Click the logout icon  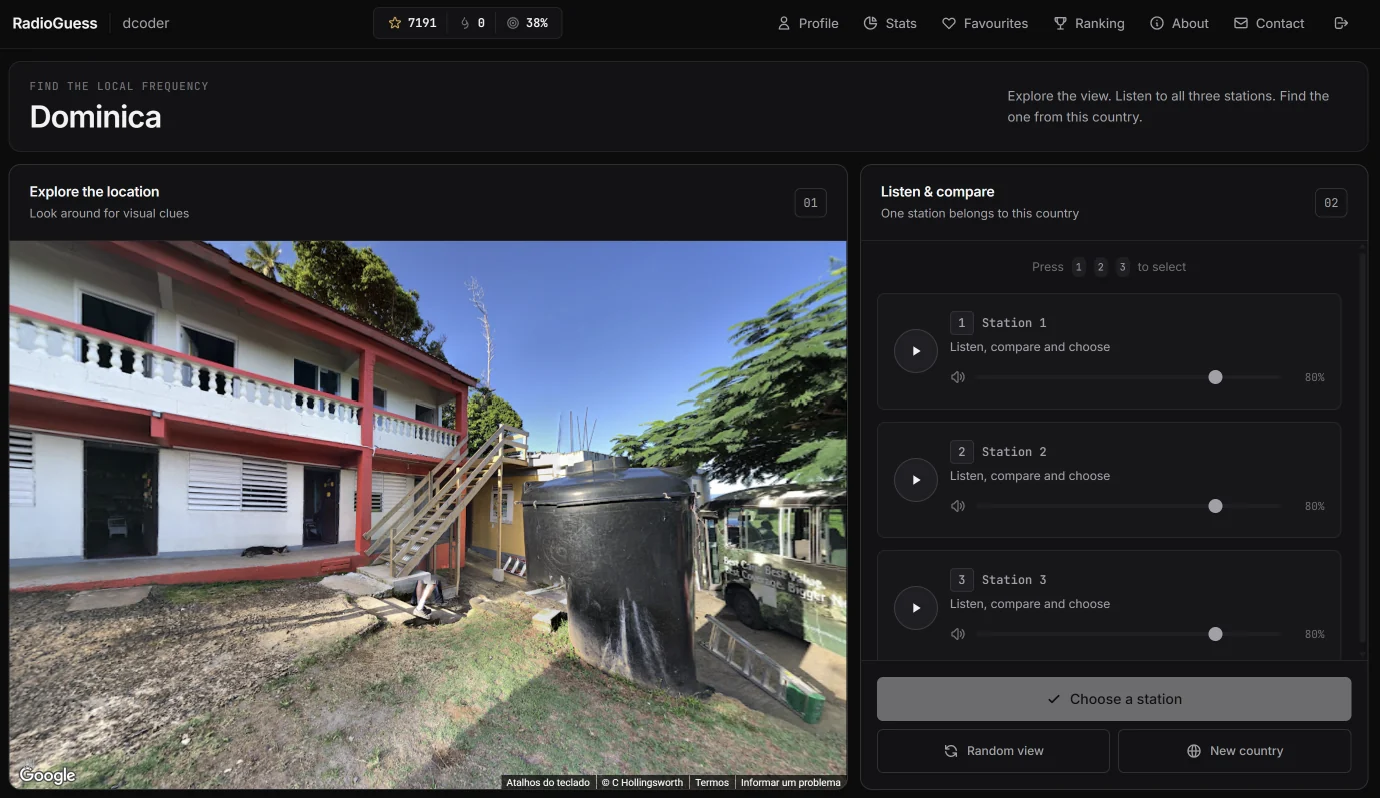(1341, 23)
